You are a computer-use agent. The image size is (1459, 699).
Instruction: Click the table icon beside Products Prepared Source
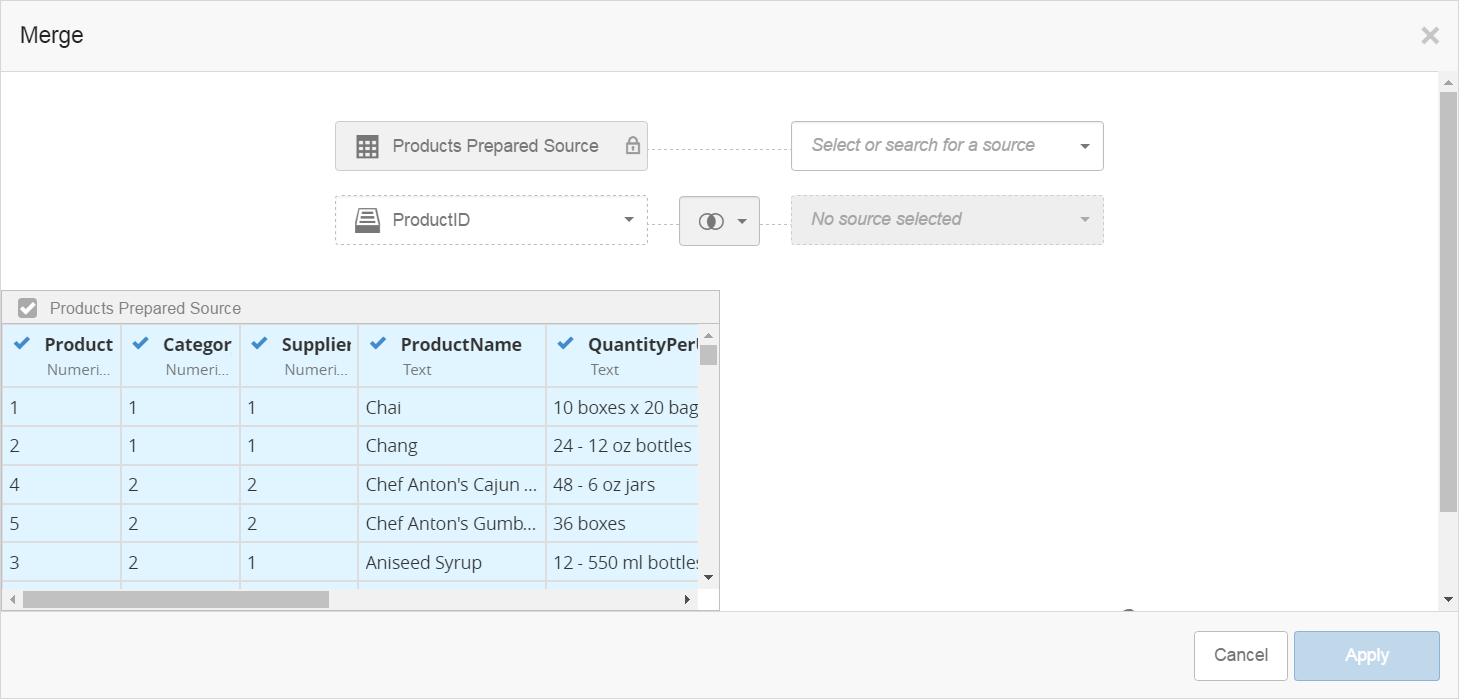tap(367, 147)
